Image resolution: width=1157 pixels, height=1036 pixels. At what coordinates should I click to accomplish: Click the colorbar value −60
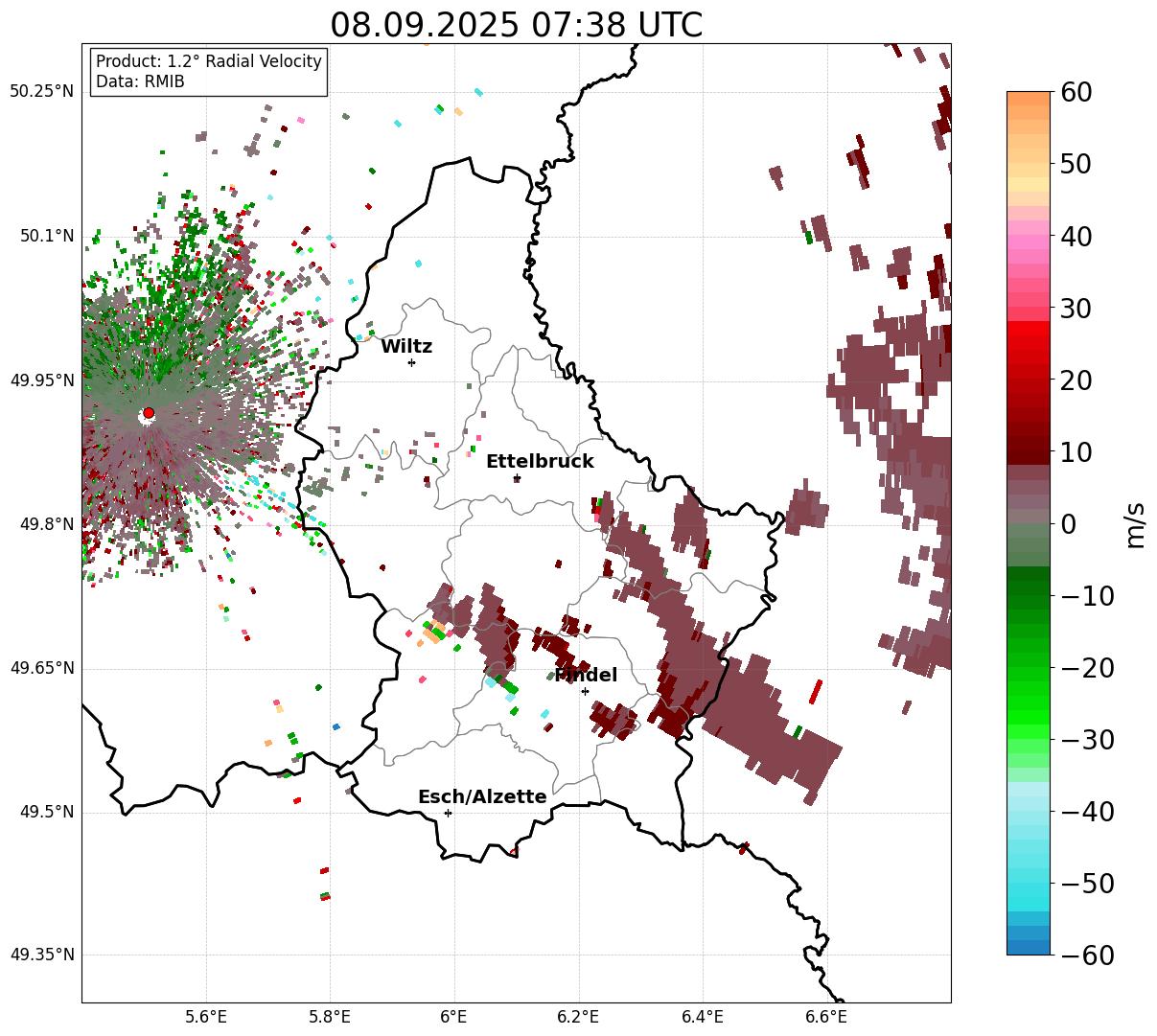[x=1086, y=955]
